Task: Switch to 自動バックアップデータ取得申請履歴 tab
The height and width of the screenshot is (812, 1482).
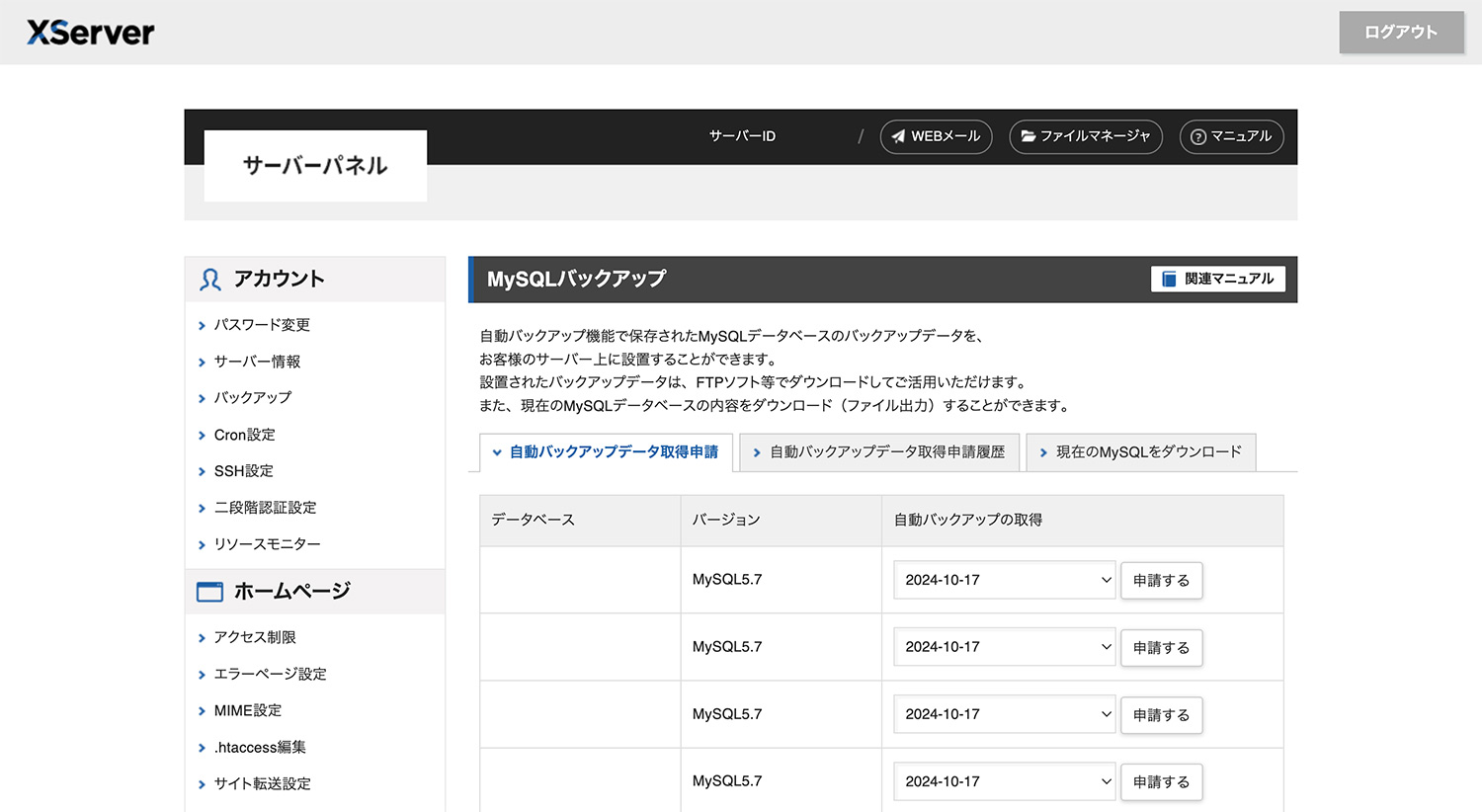Action: tap(878, 452)
